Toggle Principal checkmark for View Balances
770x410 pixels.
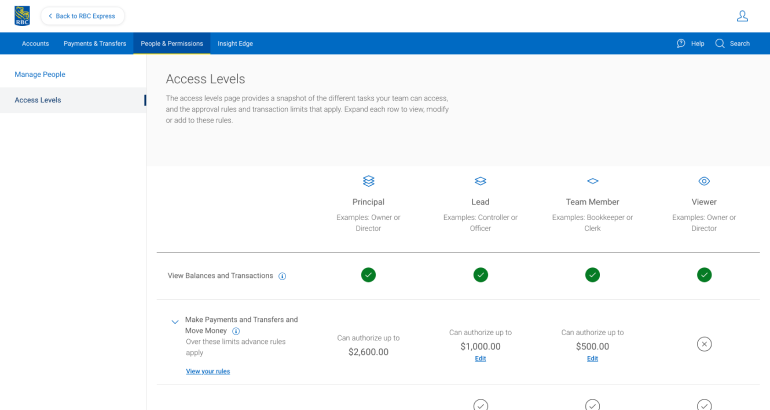click(x=368, y=275)
